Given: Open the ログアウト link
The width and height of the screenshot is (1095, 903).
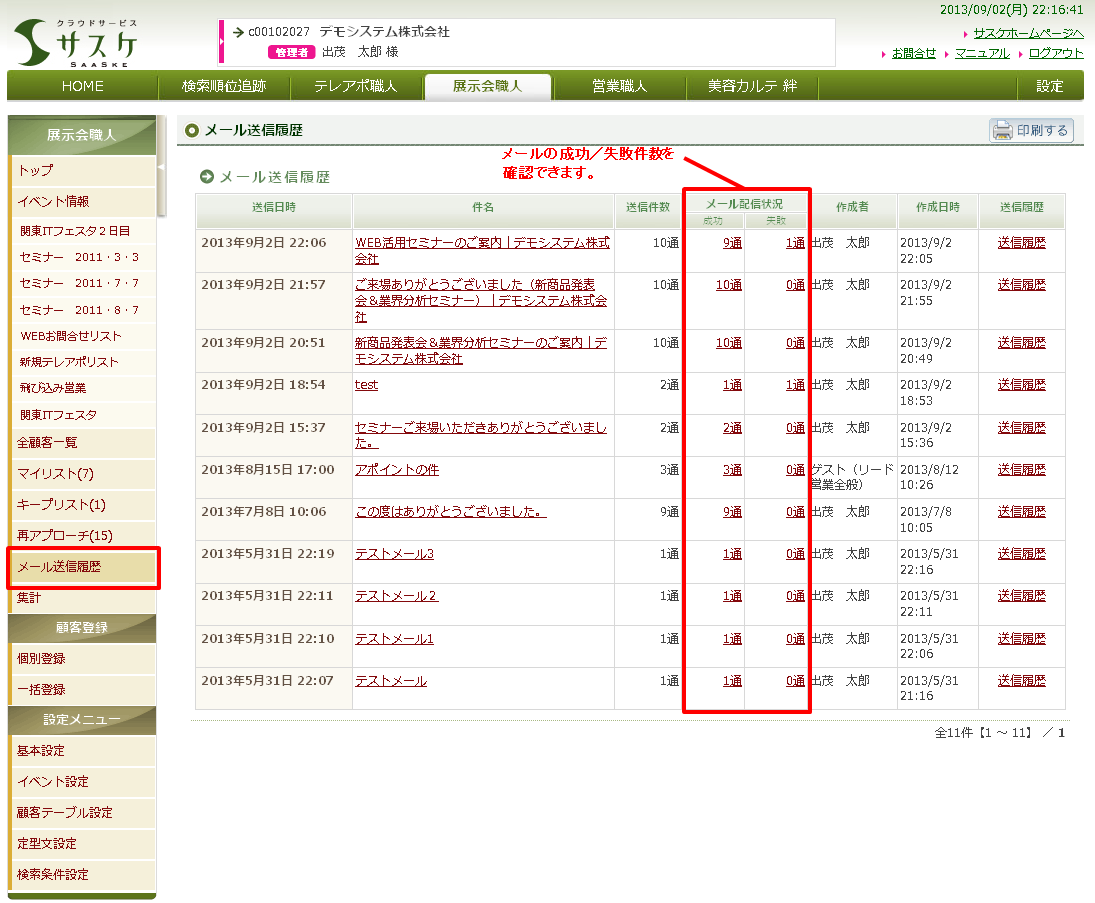Looking at the screenshot, I should click(x=1056, y=53).
